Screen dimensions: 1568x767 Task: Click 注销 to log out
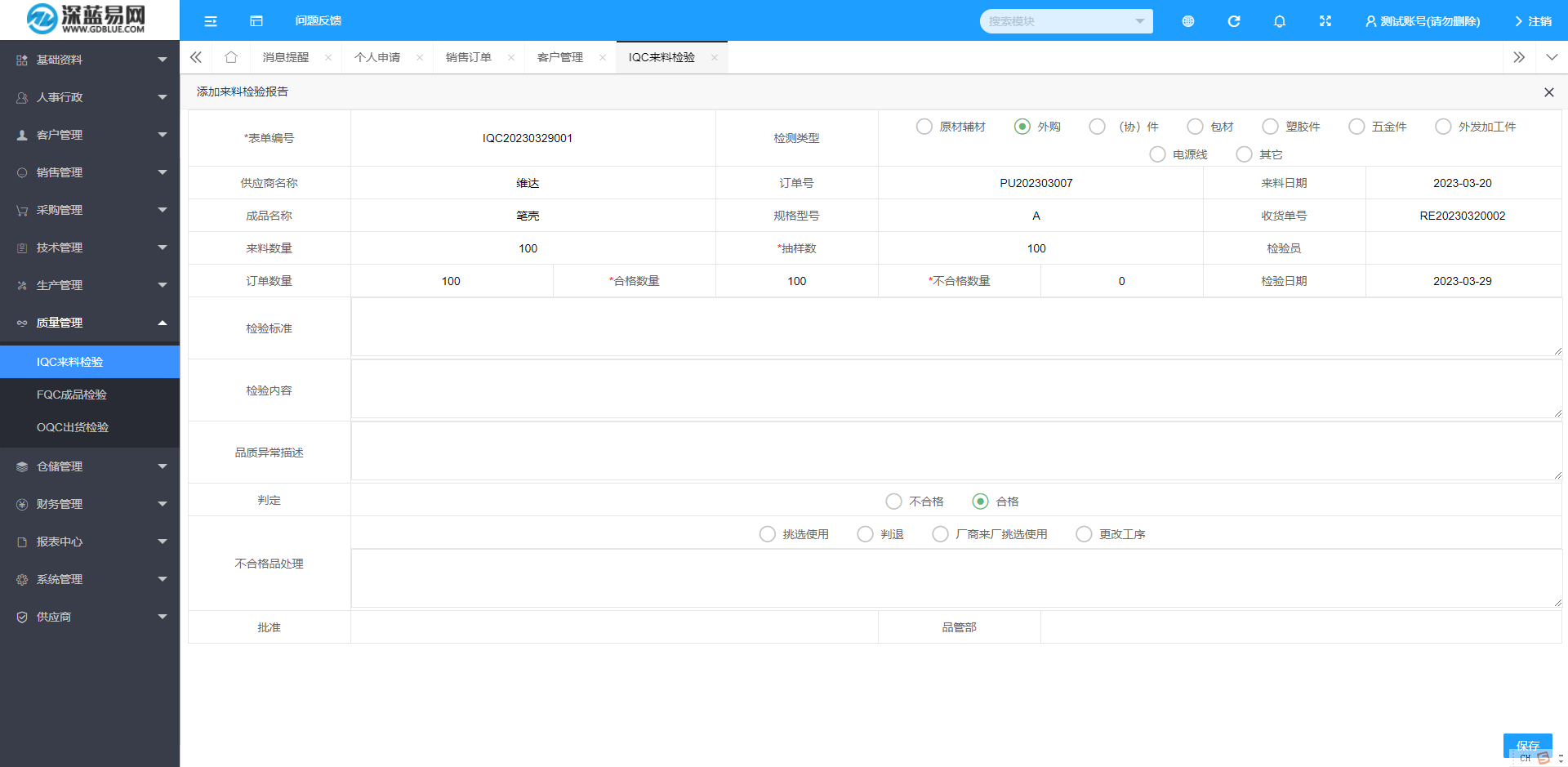1533,21
